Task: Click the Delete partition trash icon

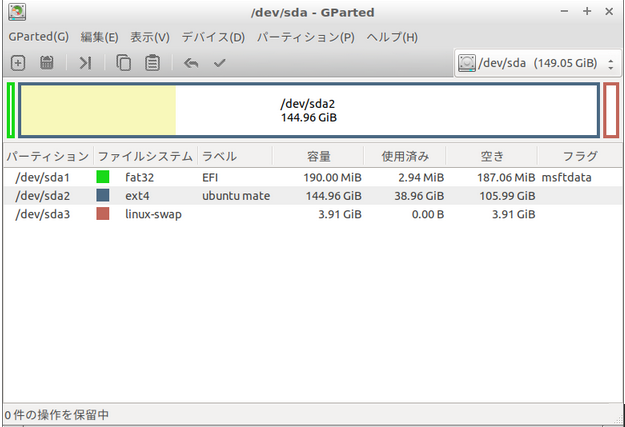Action: [47, 63]
